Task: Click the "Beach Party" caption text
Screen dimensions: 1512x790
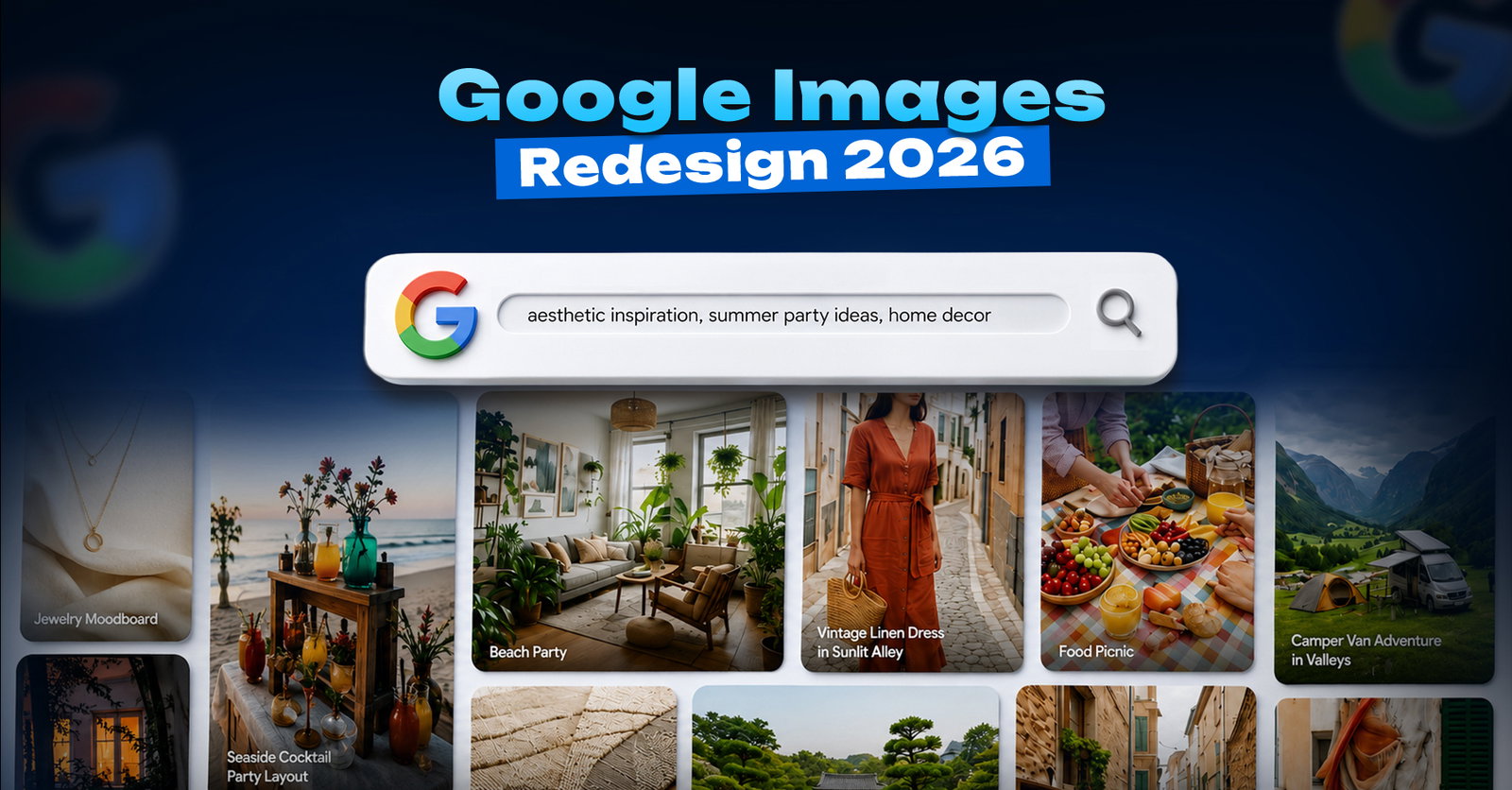Action: pyautogui.click(x=527, y=652)
